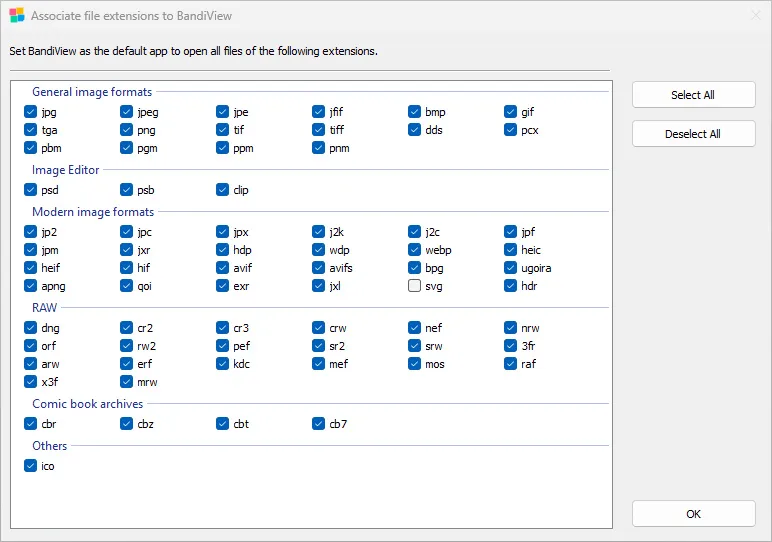Toggle the tiff checkbox
The height and width of the screenshot is (542, 772).
319,130
